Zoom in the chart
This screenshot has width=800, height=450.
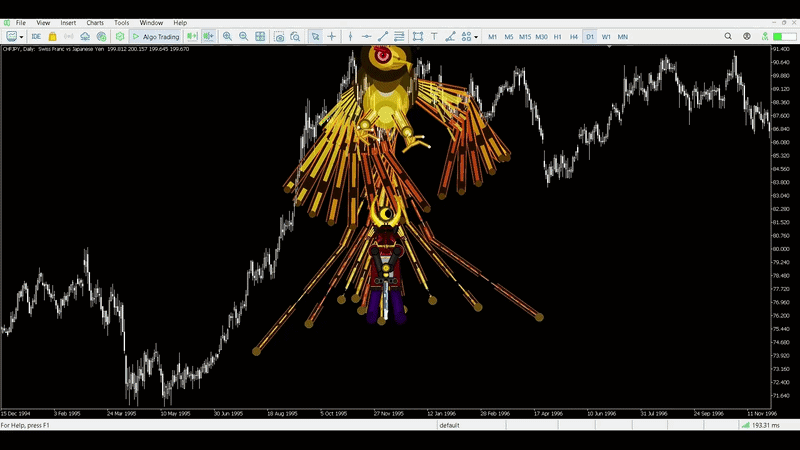(x=227, y=37)
